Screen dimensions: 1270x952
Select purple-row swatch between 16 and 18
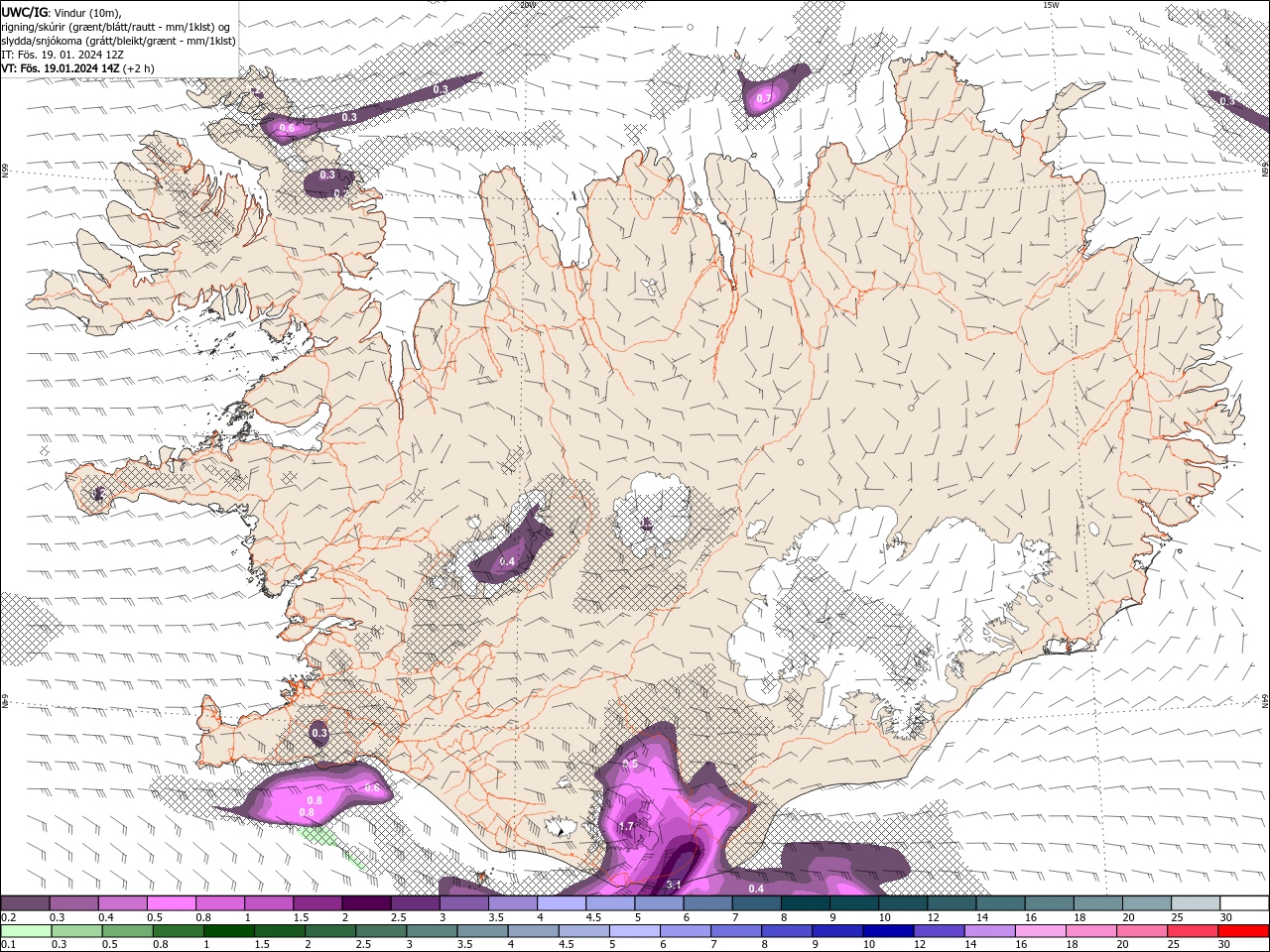1049,903
